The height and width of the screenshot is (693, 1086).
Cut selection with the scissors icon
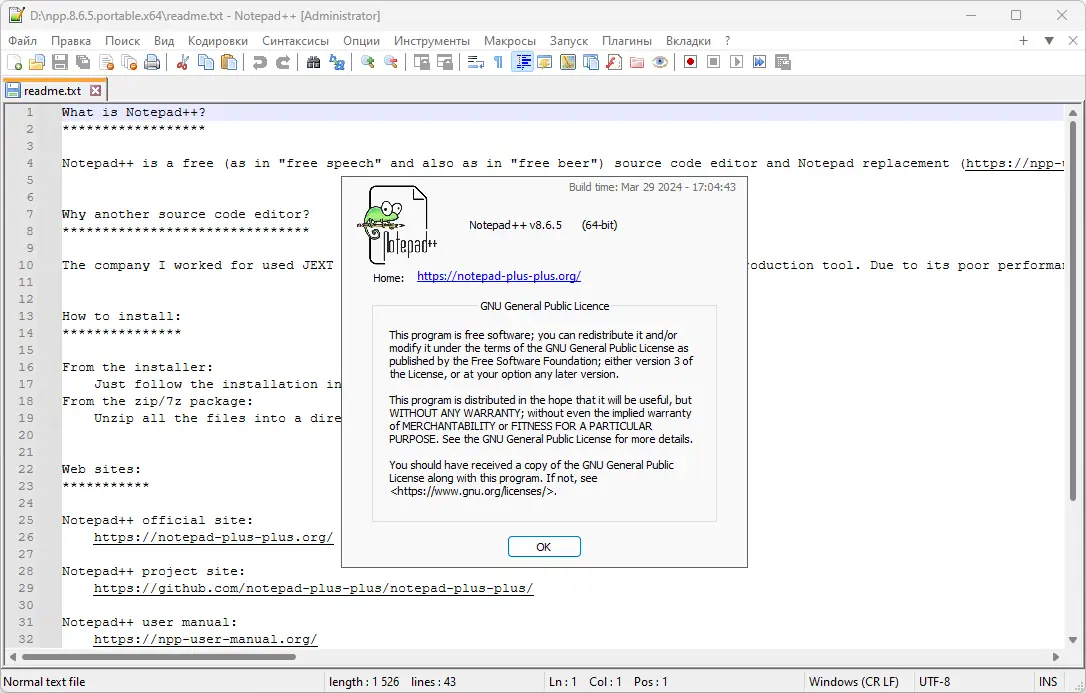(183, 62)
